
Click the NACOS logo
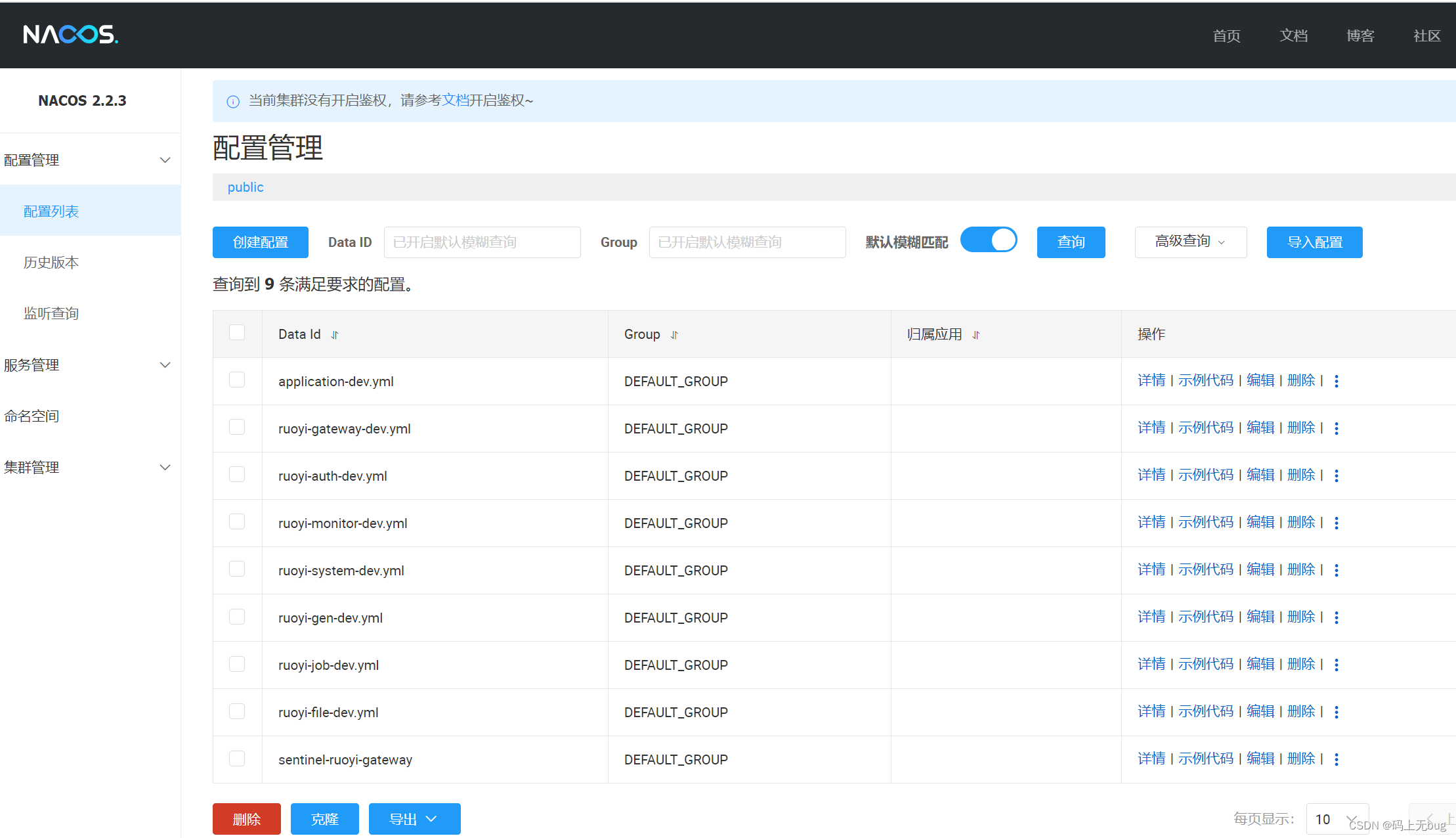click(x=71, y=34)
